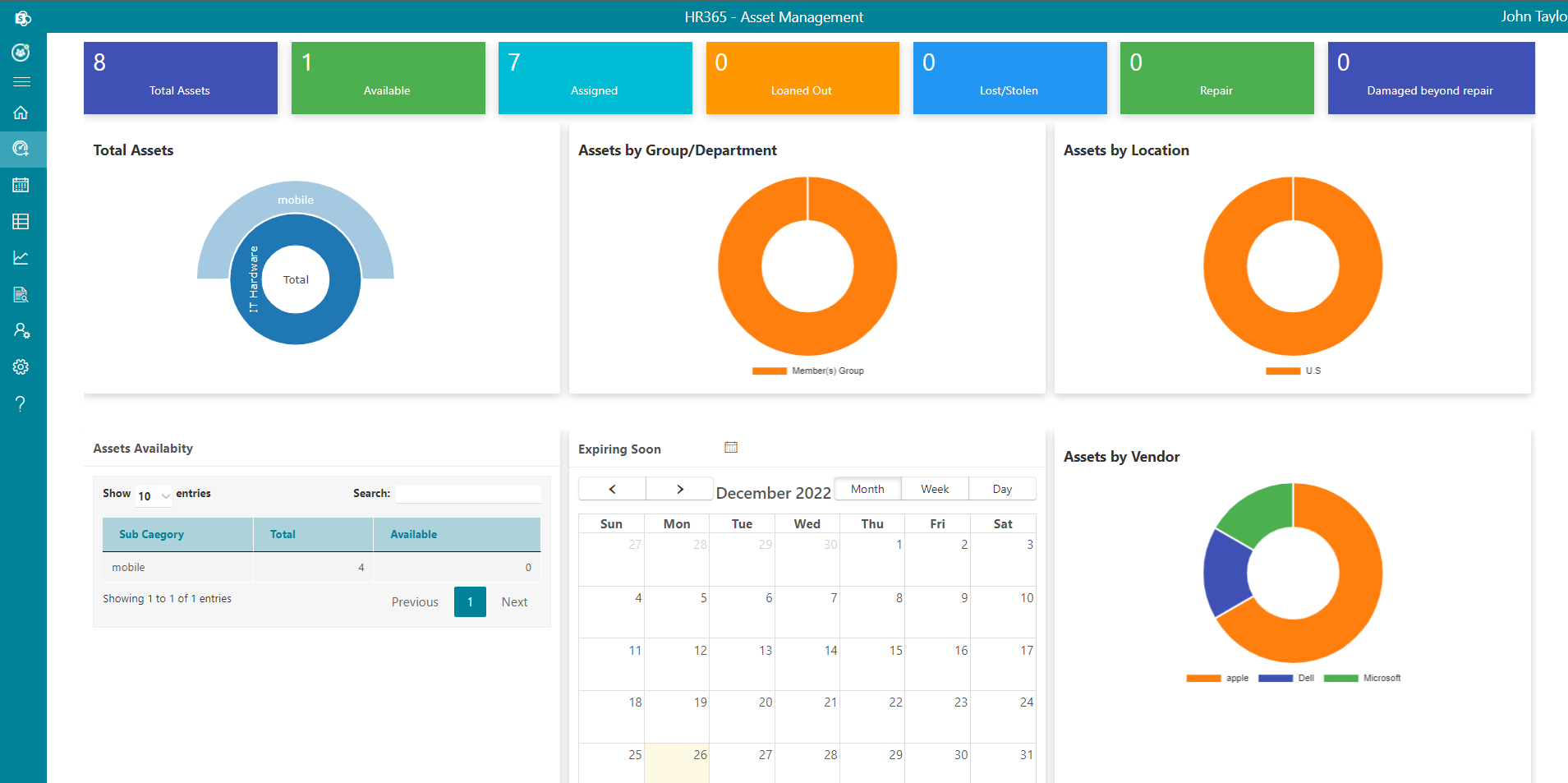Open the Settings gear icon
The width and height of the screenshot is (1568, 783).
[x=21, y=366]
